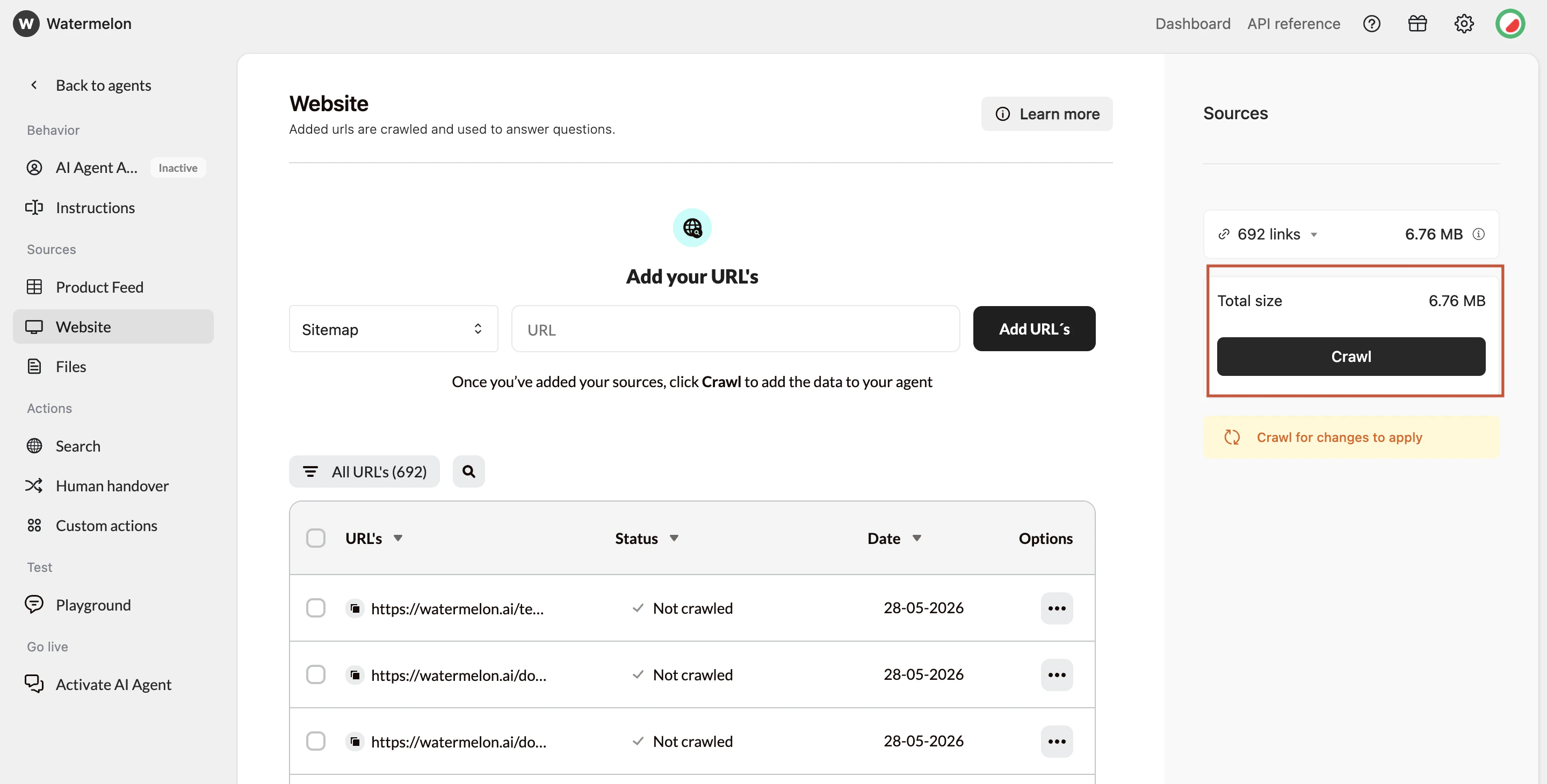Image resolution: width=1547 pixels, height=784 pixels.
Task: Open the Dashboard link
Action: click(1192, 24)
